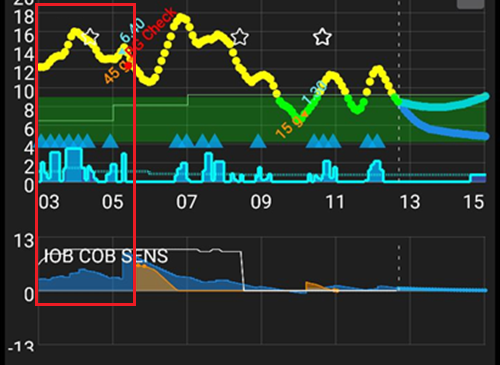
Task: Tap the star marker between 03 and 05
Action: [x=90, y=37]
